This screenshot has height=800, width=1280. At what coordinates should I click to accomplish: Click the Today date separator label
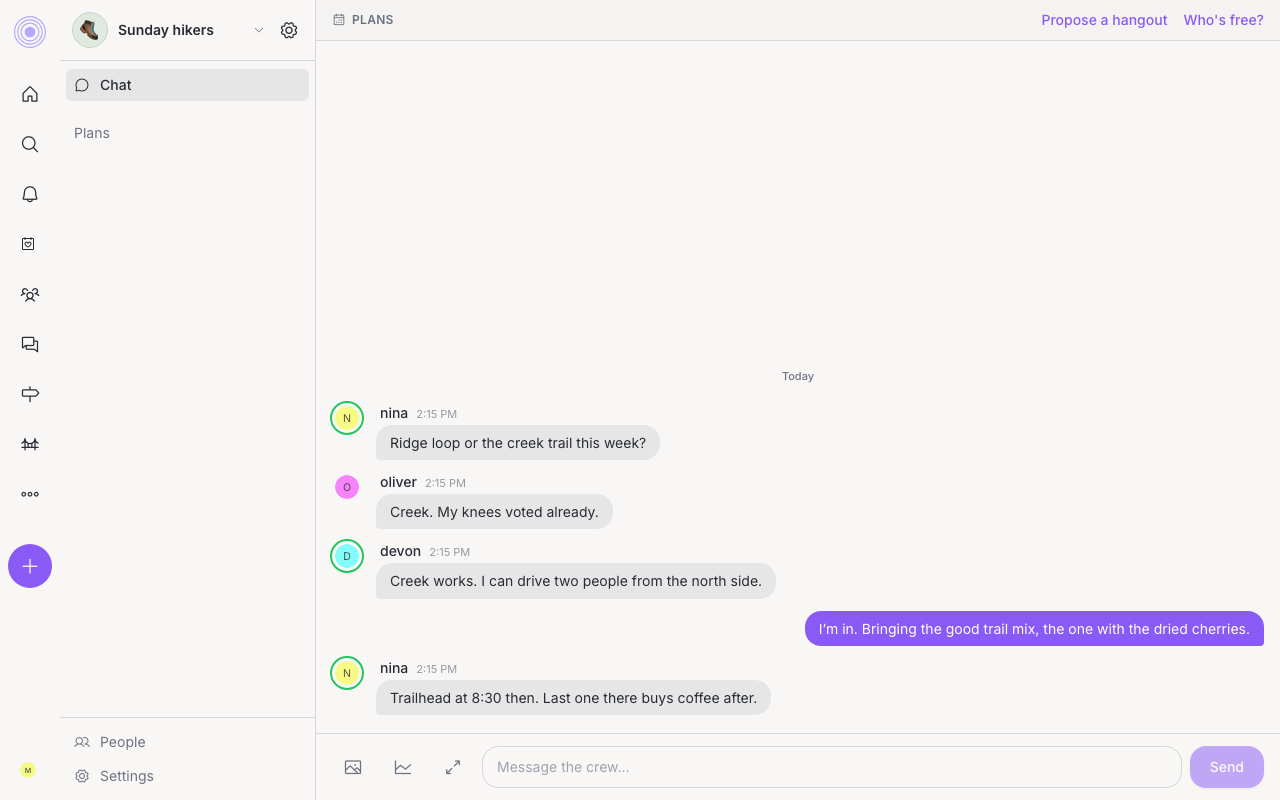(798, 376)
